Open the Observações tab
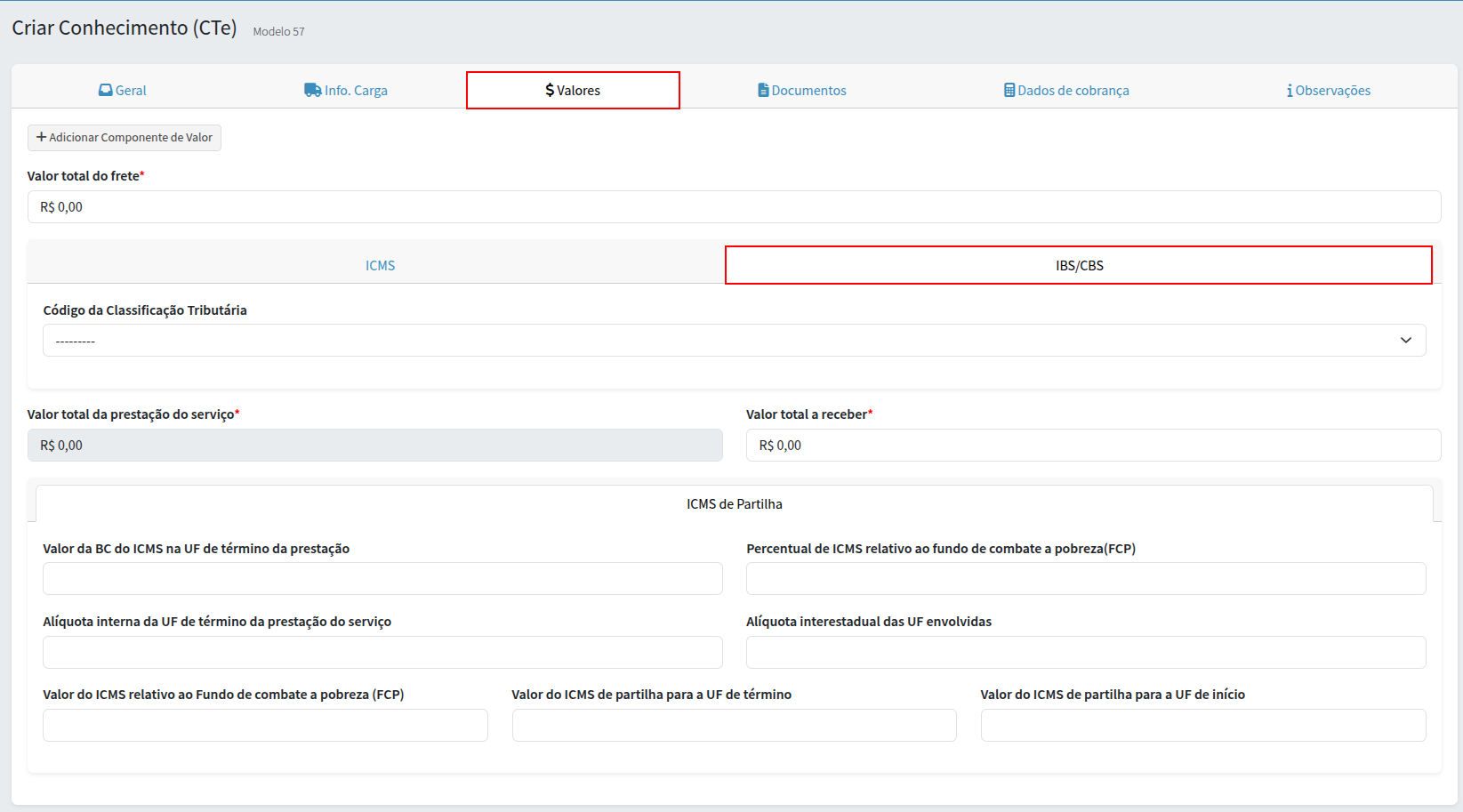 (1331, 91)
